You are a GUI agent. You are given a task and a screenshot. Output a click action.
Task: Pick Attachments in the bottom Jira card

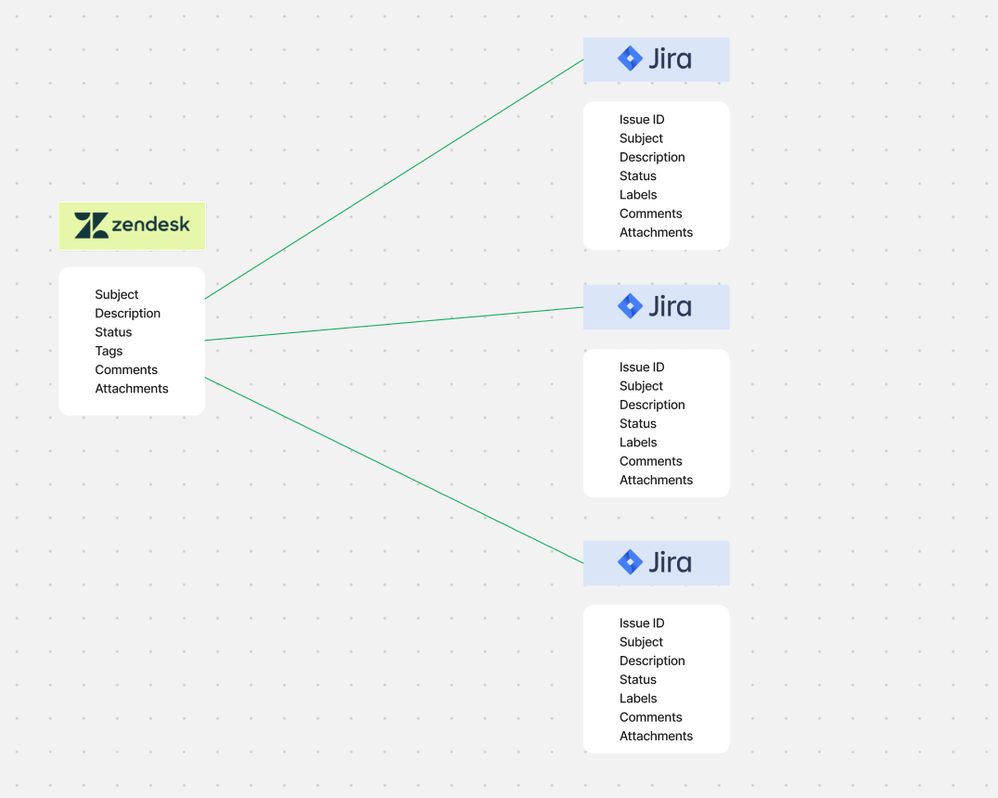click(x=656, y=736)
